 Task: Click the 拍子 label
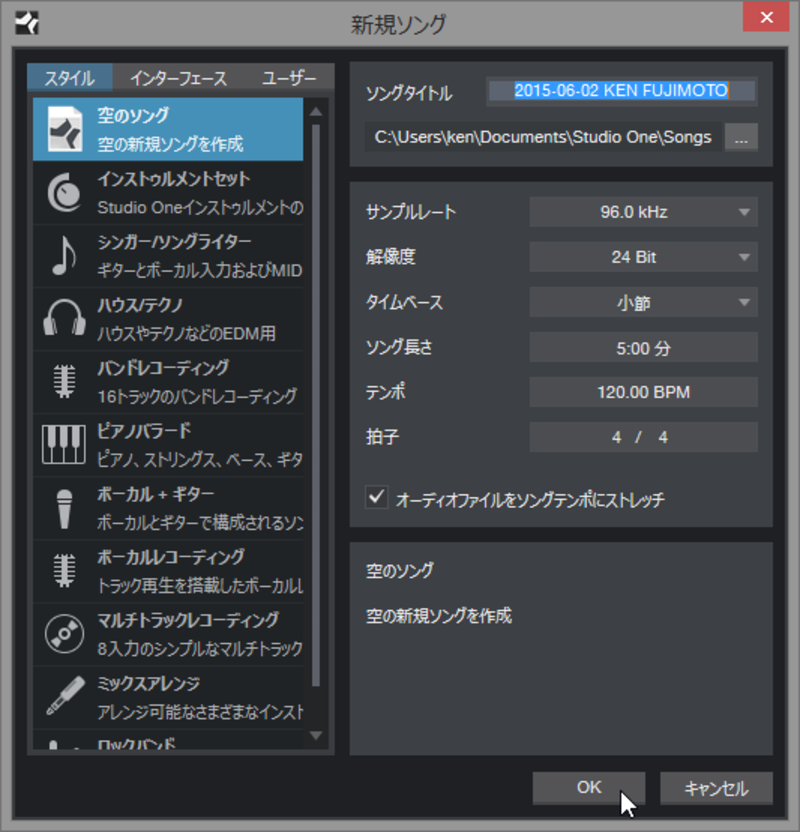pos(382,437)
